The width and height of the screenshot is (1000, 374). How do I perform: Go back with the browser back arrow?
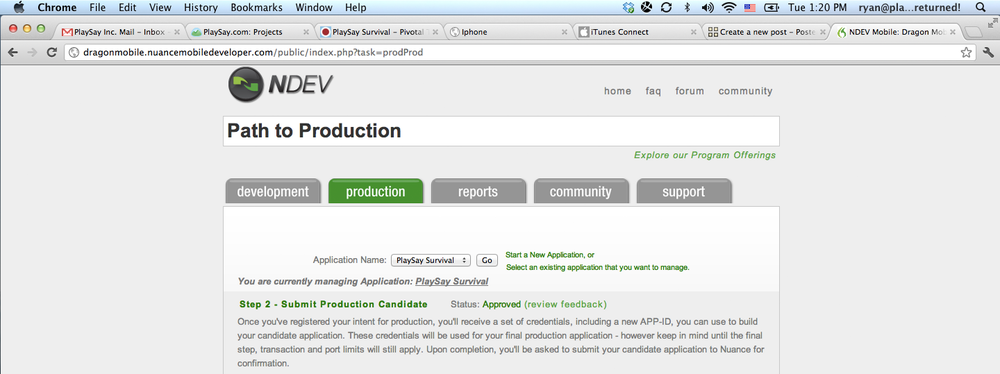pyautogui.click(x=13, y=52)
